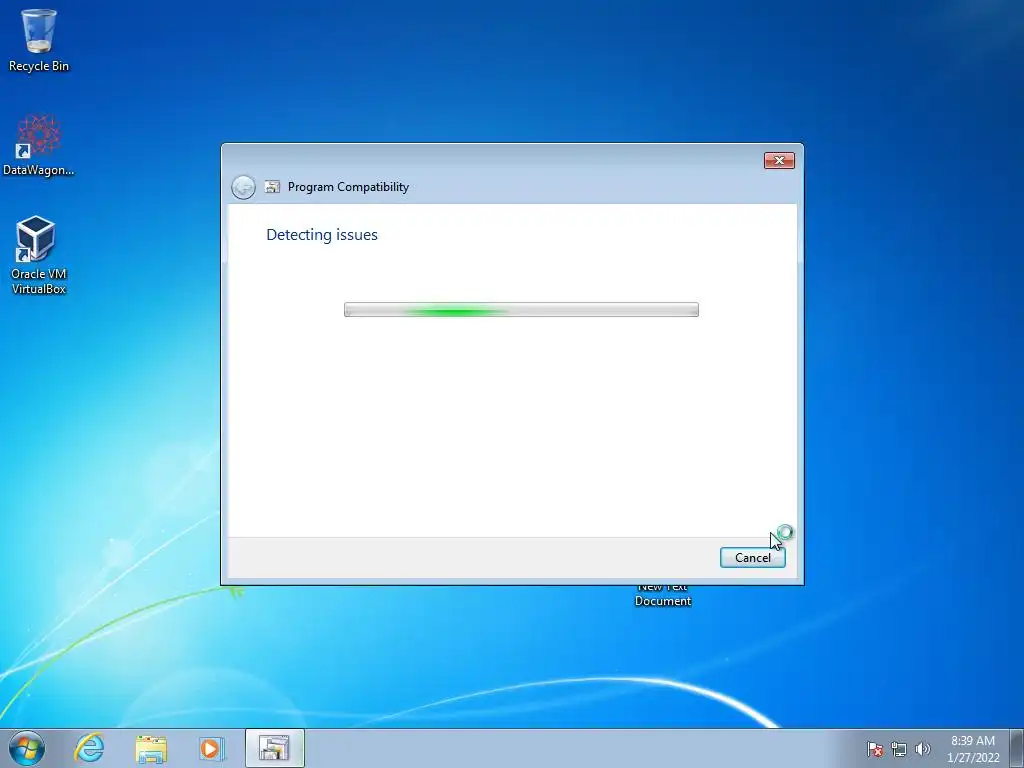1024x768 pixels.
Task: Launch Internet Explorer from the taskbar
Action: click(x=89, y=748)
